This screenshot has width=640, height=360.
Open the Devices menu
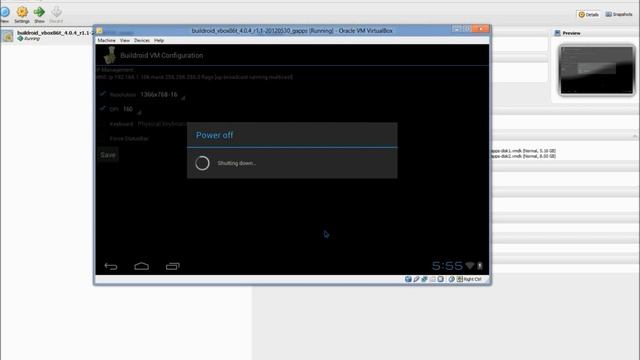coord(142,40)
